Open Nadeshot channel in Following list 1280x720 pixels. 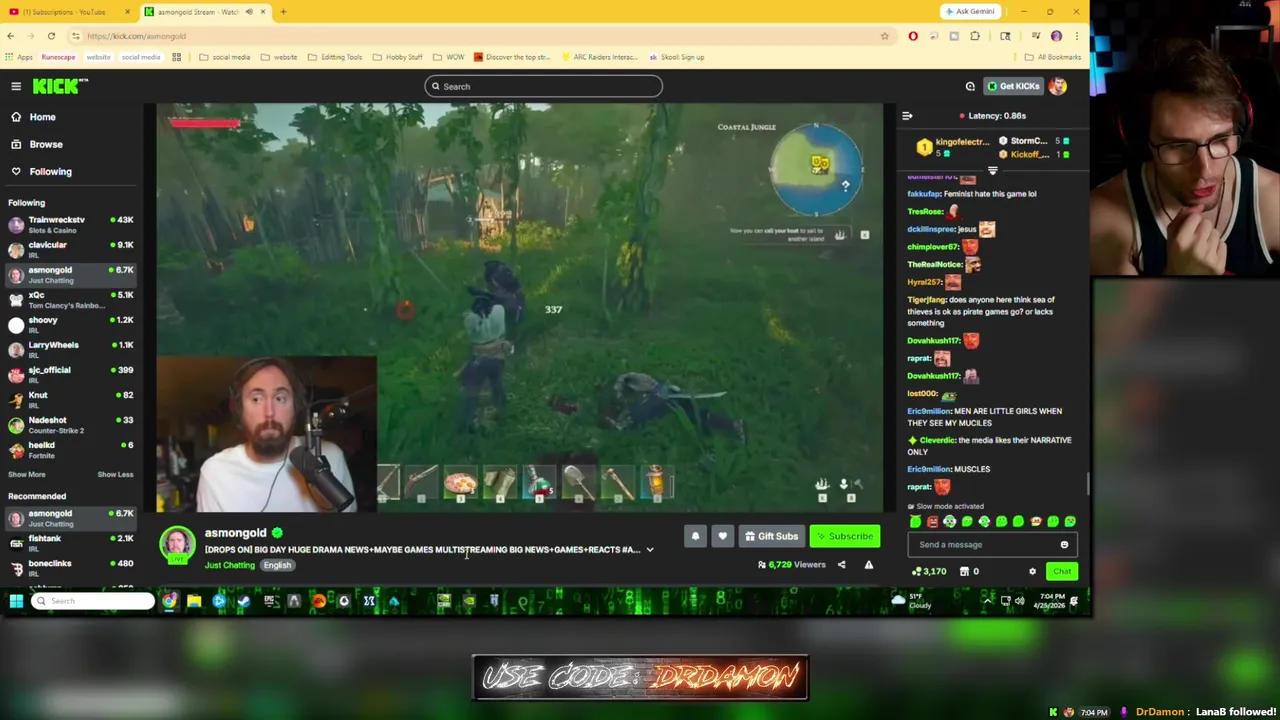pyautogui.click(x=70, y=425)
